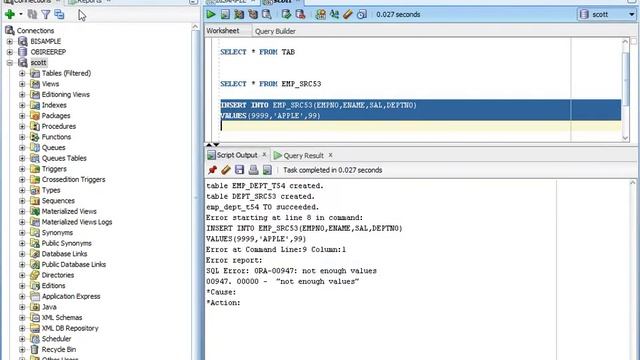Click the Script Output scroll up arrow
Screen dimensions: 640x360
(x=633, y=183)
